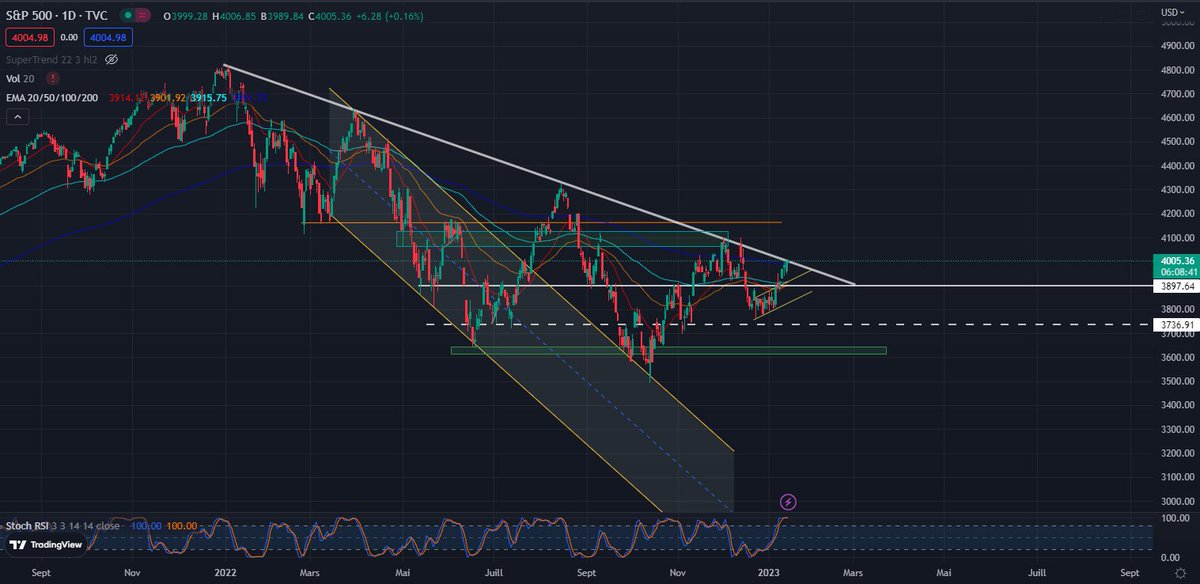The height and width of the screenshot is (584, 1200).
Task: Click the 2023 label on the time axis
Action: click(769, 573)
